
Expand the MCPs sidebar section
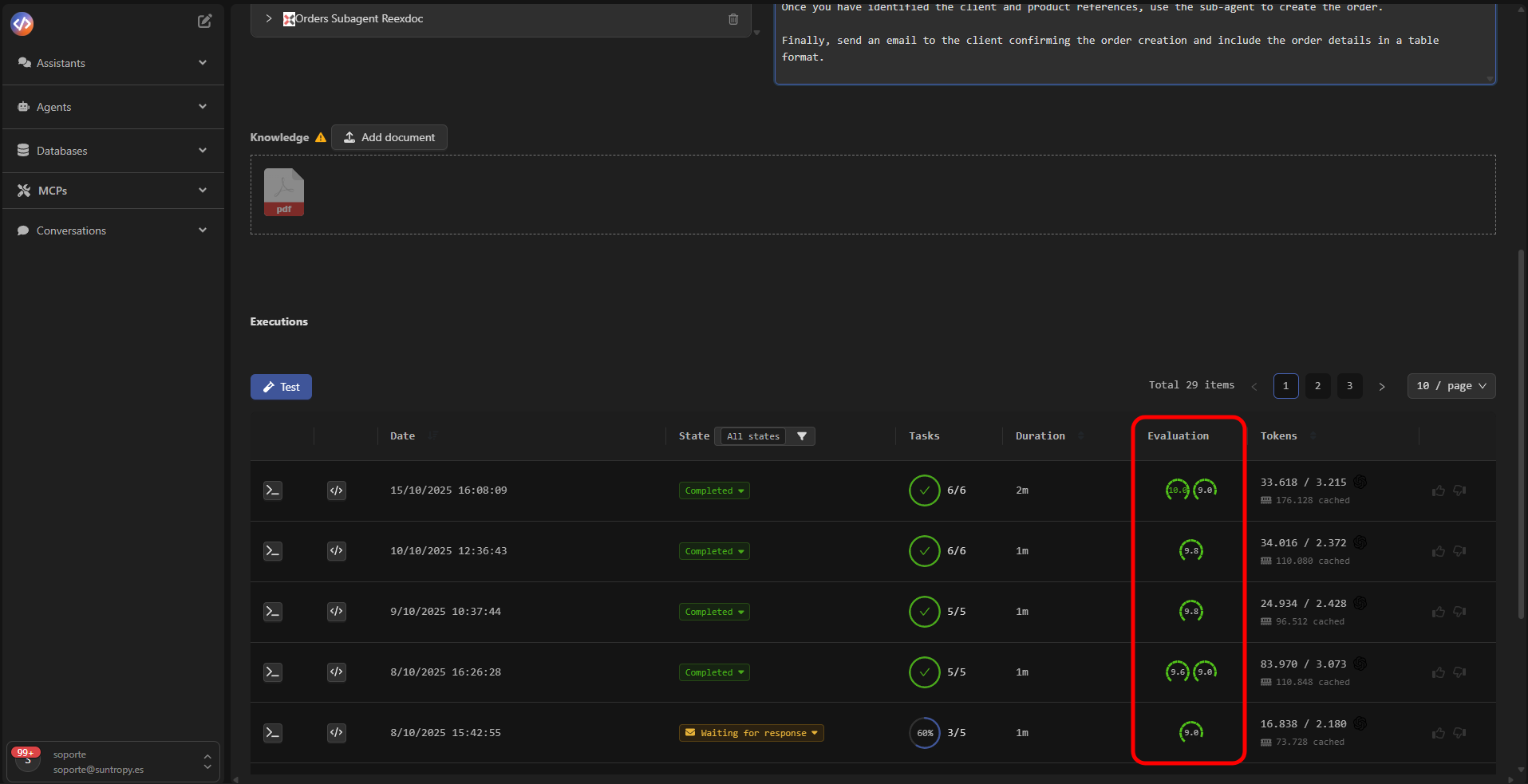[113, 191]
